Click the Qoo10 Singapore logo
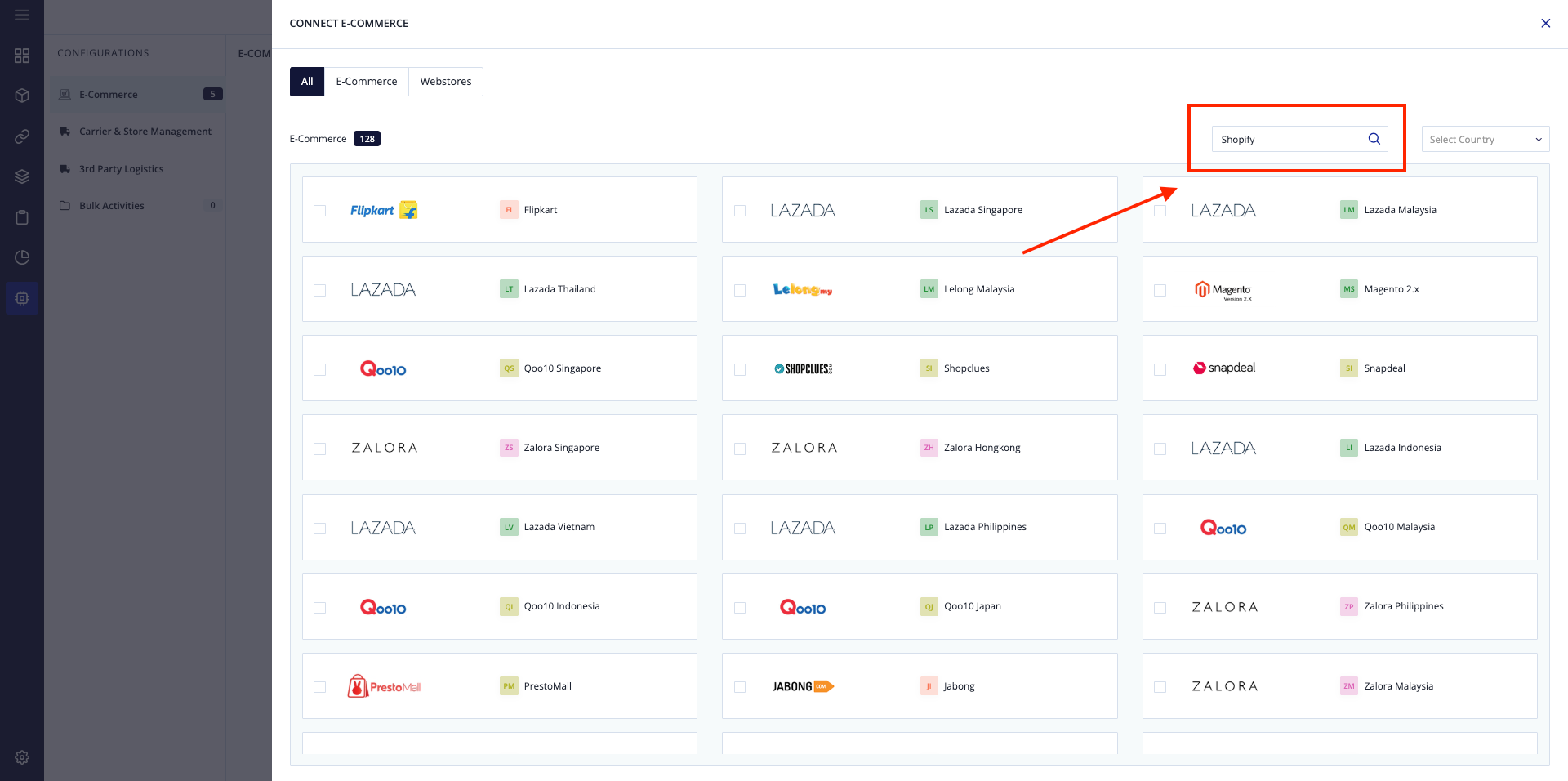Image resolution: width=1568 pixels, height=781 pixels. click(x=383, y=369)
